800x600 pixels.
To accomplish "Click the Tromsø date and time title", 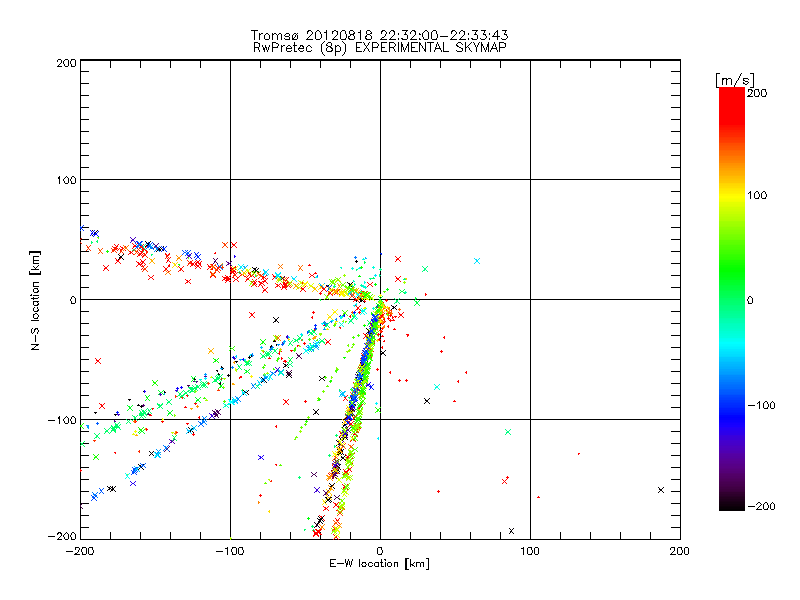I will [379, 34].
